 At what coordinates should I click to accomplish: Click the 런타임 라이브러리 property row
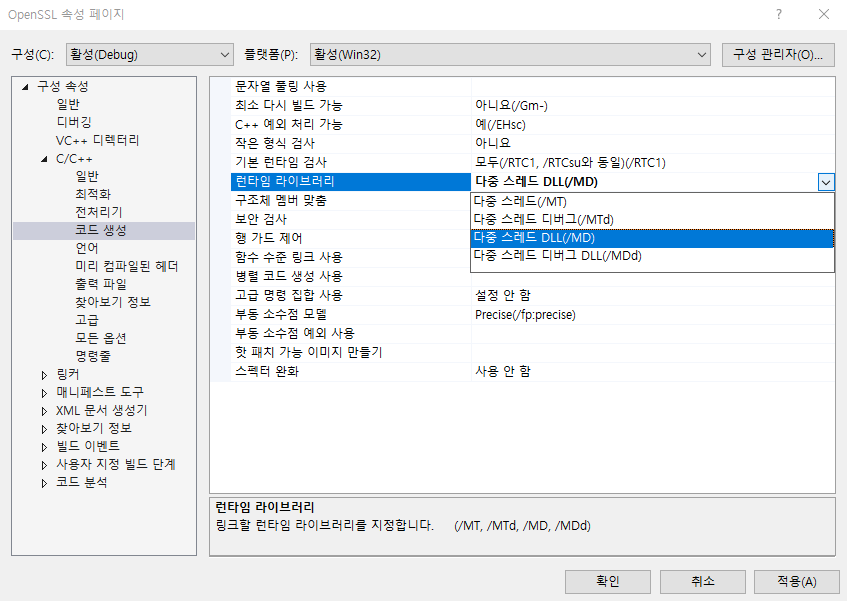351,181
